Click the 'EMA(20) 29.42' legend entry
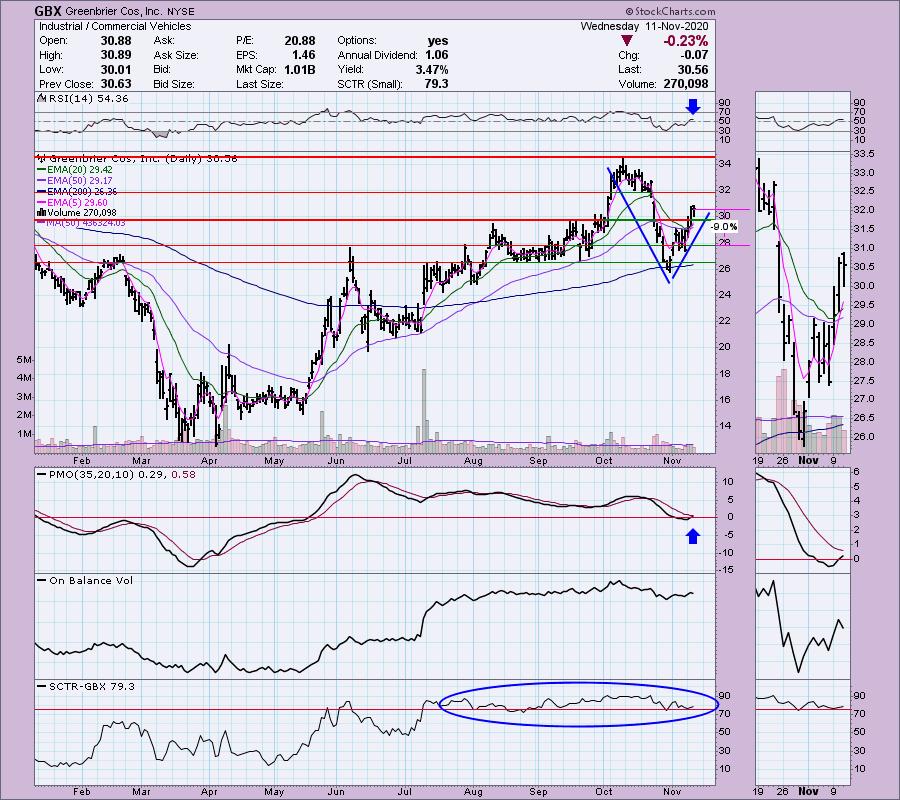 [x=80, y=169]
